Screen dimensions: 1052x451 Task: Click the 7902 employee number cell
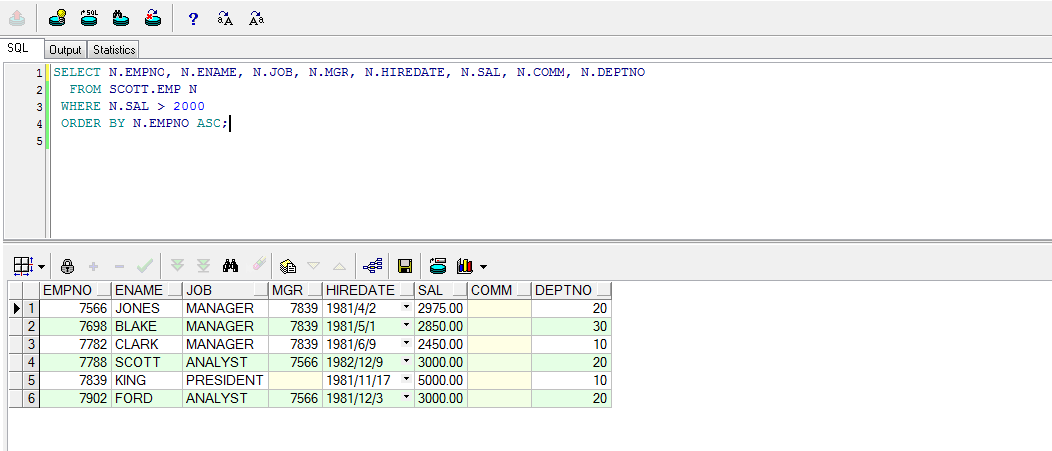[76, 399]
